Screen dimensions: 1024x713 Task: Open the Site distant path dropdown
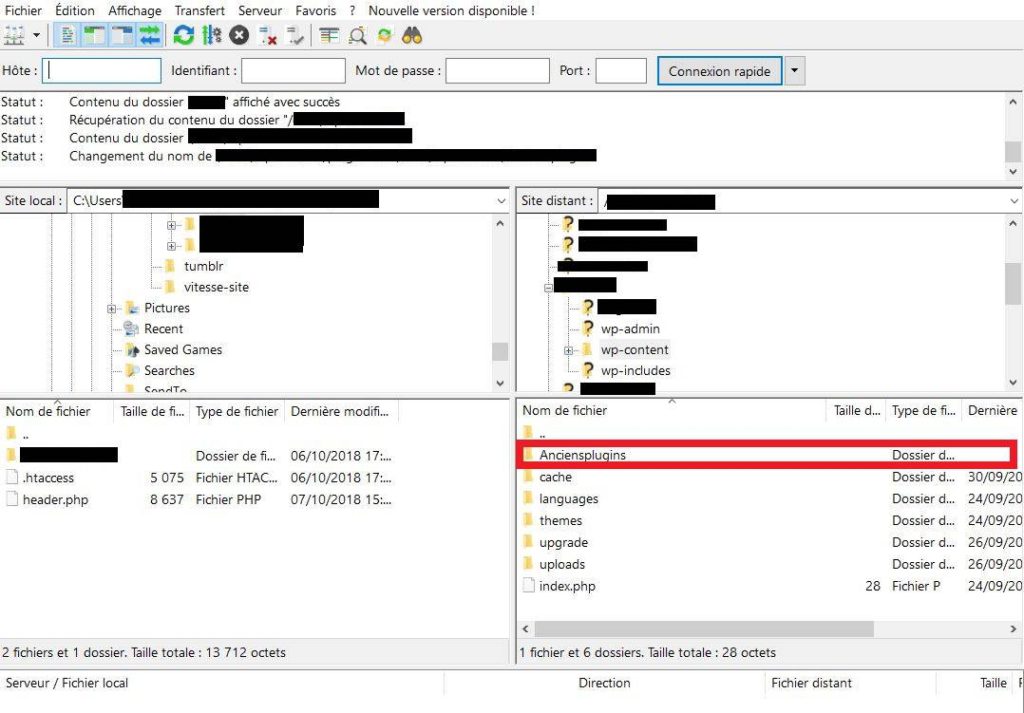tap(1014, 201)
